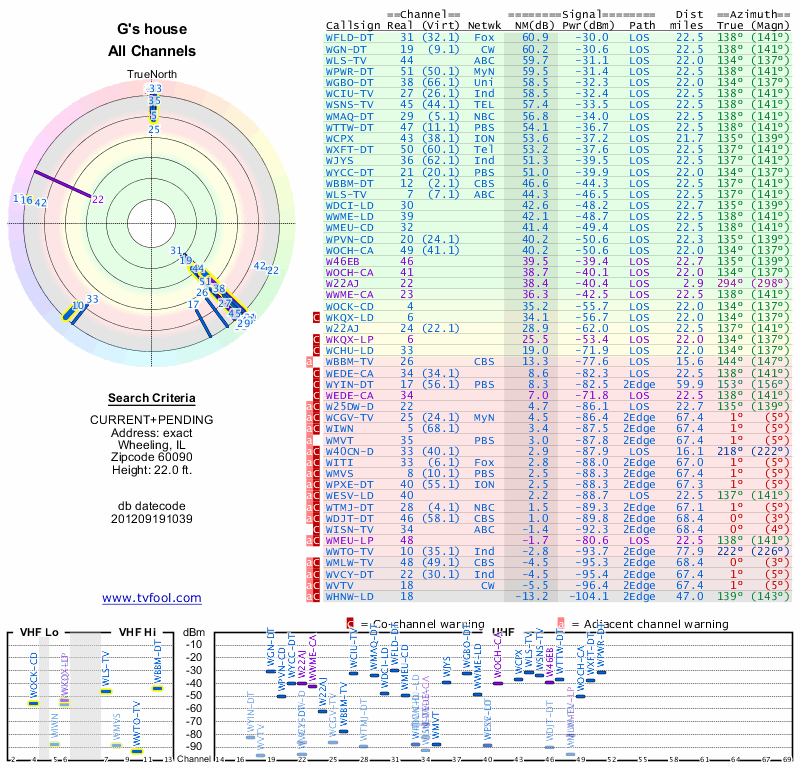
Task: Select the WGN-DT callsign table cell
Action: [346, 49]
